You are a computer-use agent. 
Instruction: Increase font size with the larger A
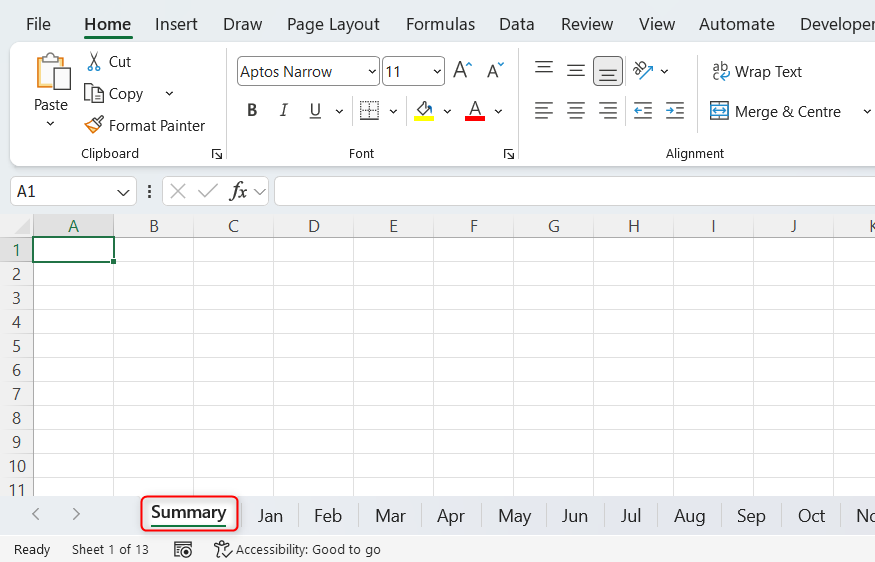click(x=463, y=71)
